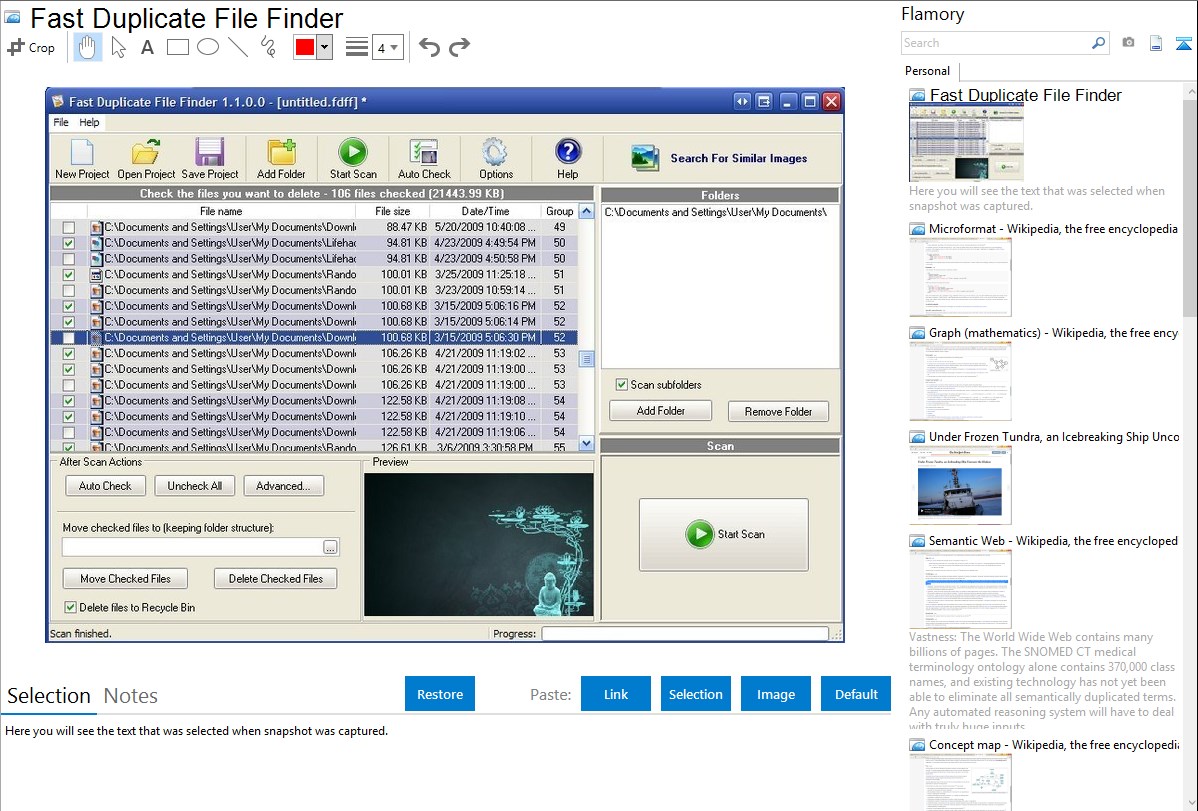1198x811 pixels.
Task: Toggle Delete files to Recycle Bin checkbox
Action: pyautogui.click(x=70, y=608)
